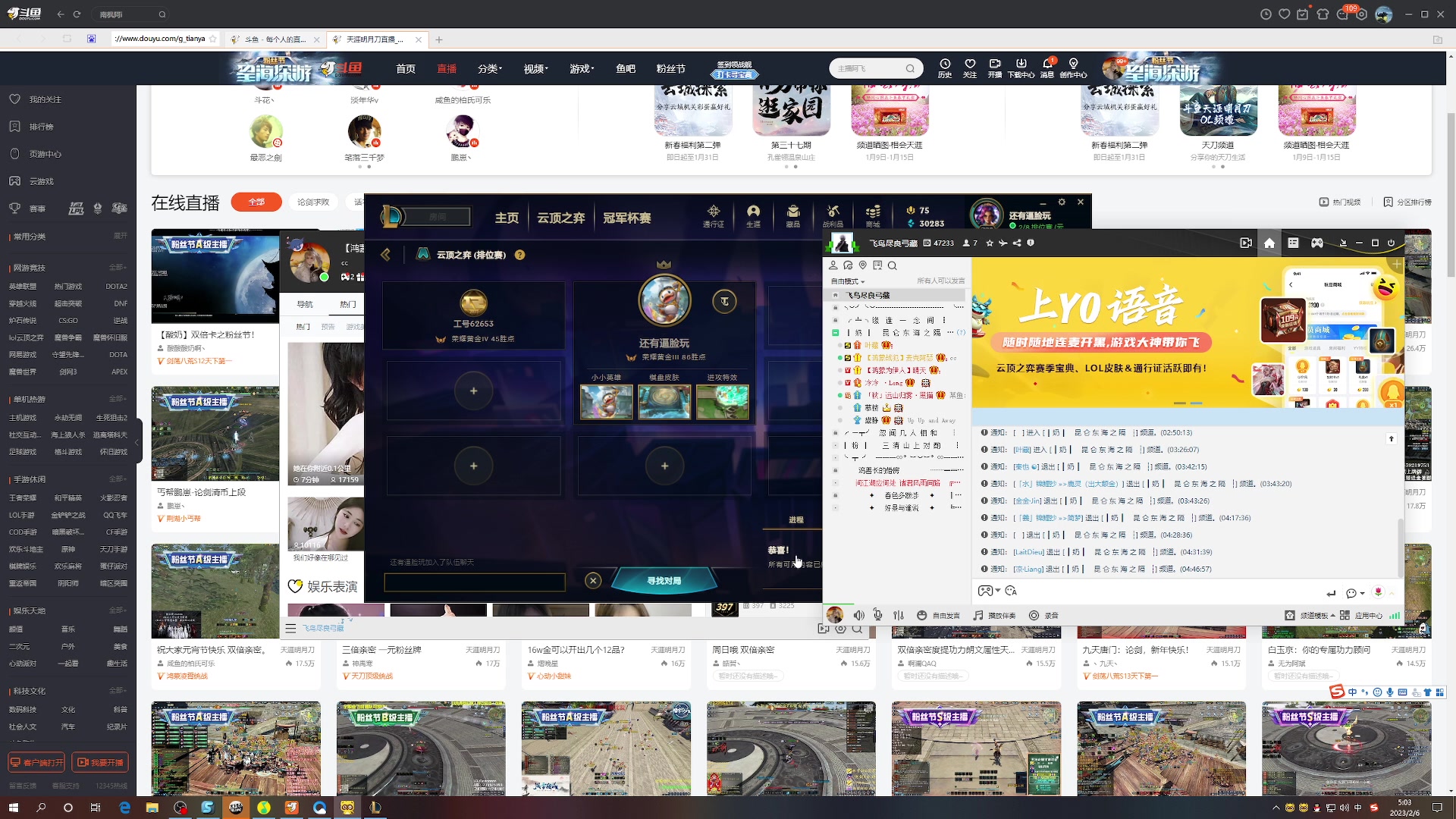The image size is (1456, 819).
Task: Open the 通行证 pass icon in LoL client
Action: pyautogui.click(x=713, y=215)
